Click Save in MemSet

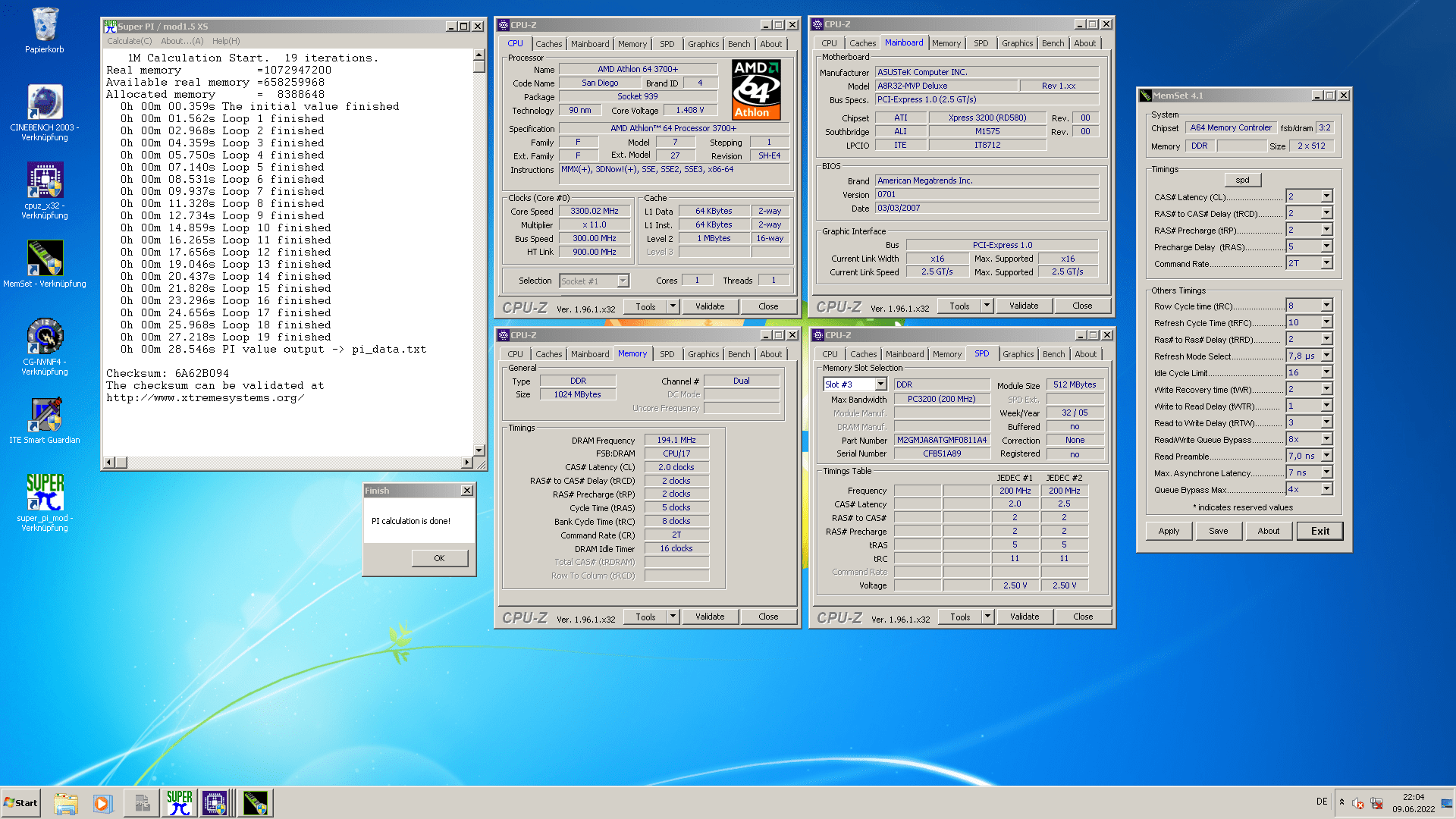pyautogui.click(x=1218, y=531)
